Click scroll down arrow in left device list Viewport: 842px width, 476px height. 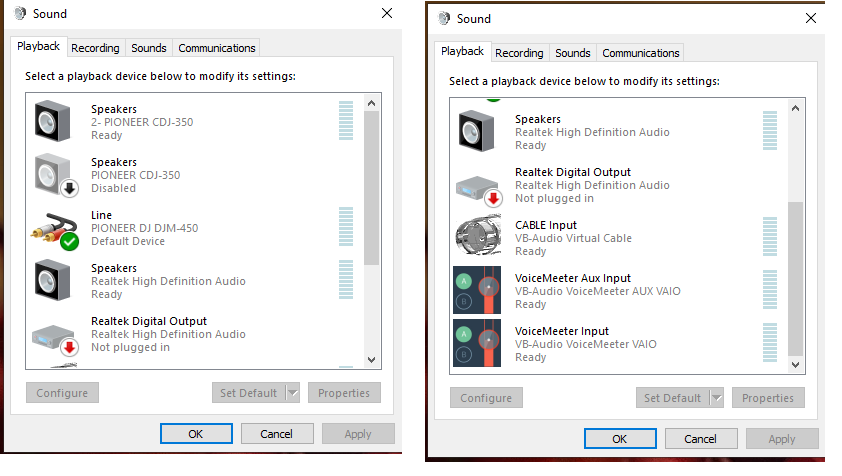[x=372, y=359]
